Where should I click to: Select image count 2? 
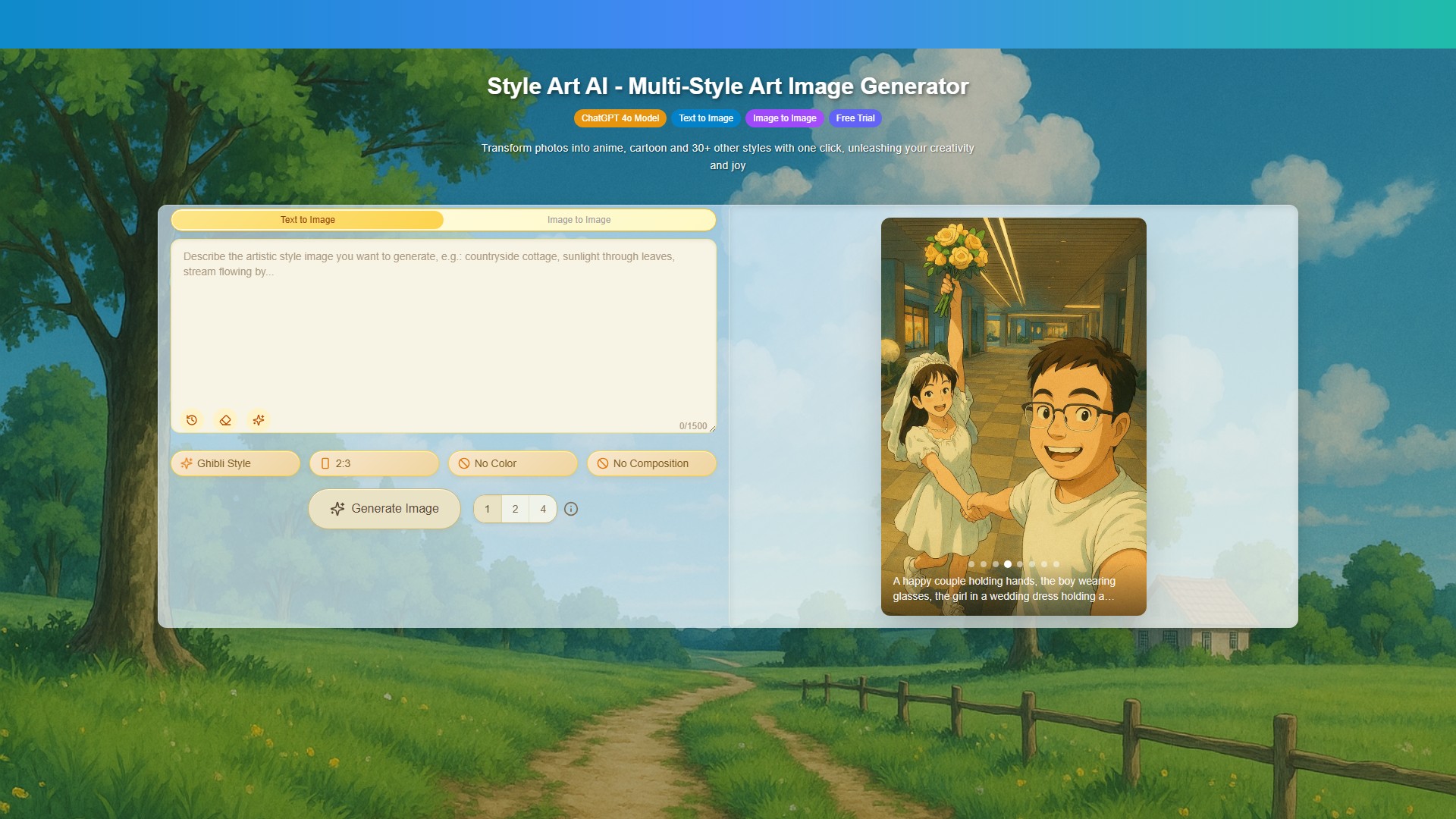[515, 509]
